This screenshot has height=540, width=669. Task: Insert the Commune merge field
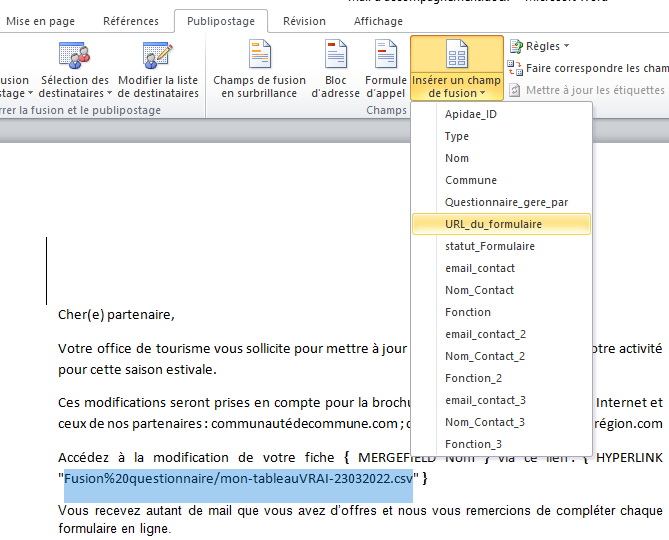tap(501, 180)
